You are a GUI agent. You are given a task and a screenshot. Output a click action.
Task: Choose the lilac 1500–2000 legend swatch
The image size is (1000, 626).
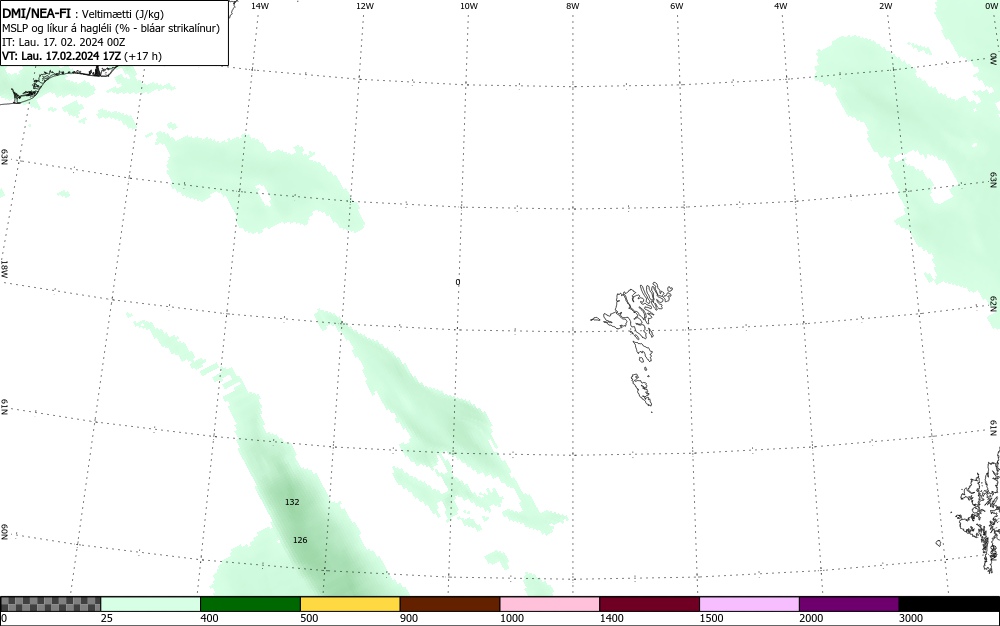749,604
